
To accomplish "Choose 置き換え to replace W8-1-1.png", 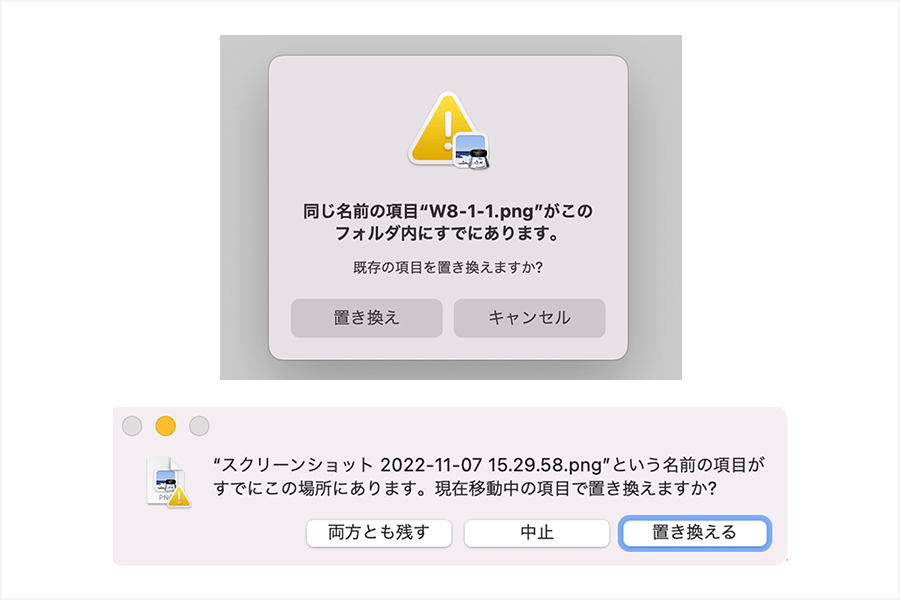I will [367, 318].
